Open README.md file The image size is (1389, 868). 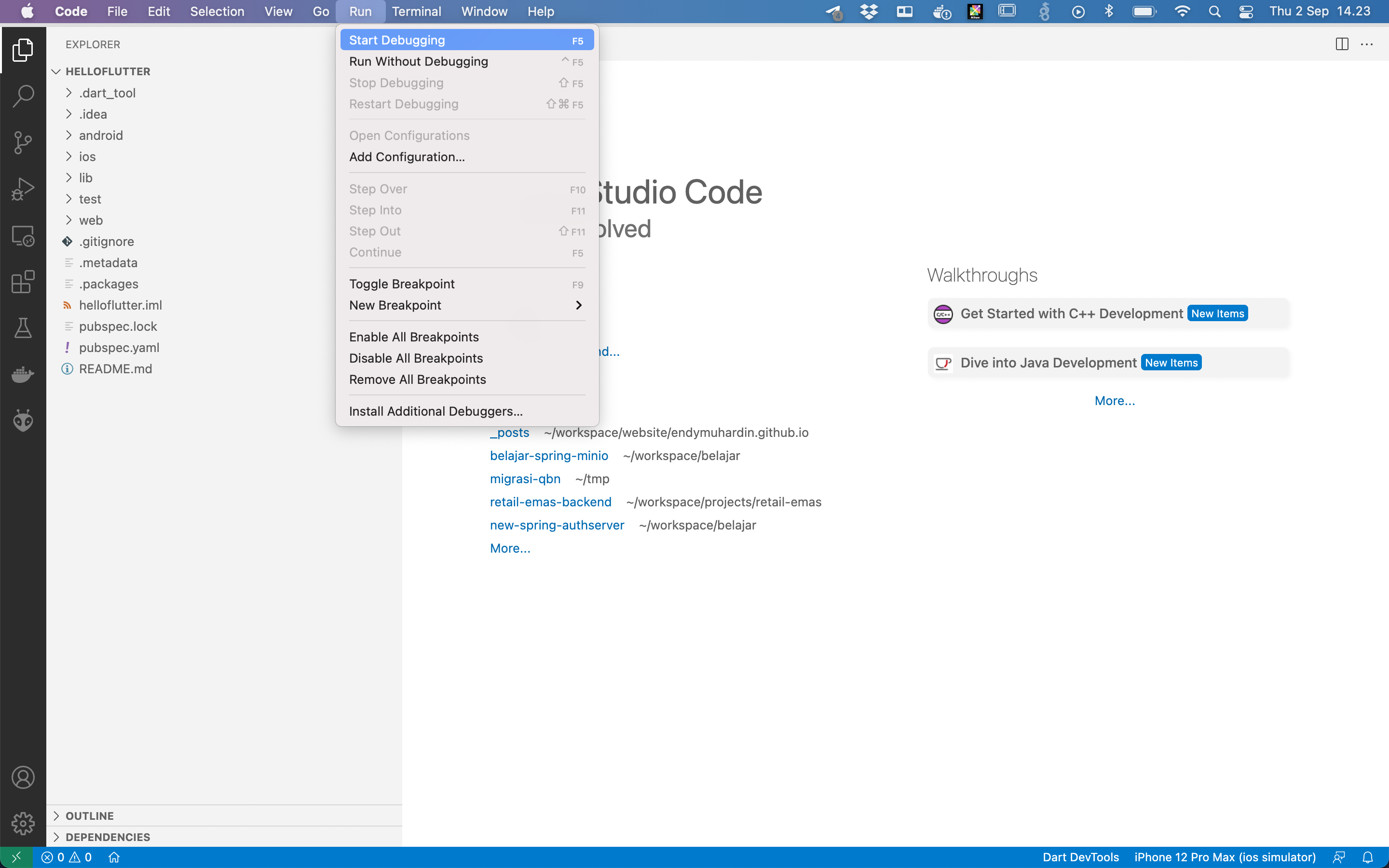(x=115, y=369)
